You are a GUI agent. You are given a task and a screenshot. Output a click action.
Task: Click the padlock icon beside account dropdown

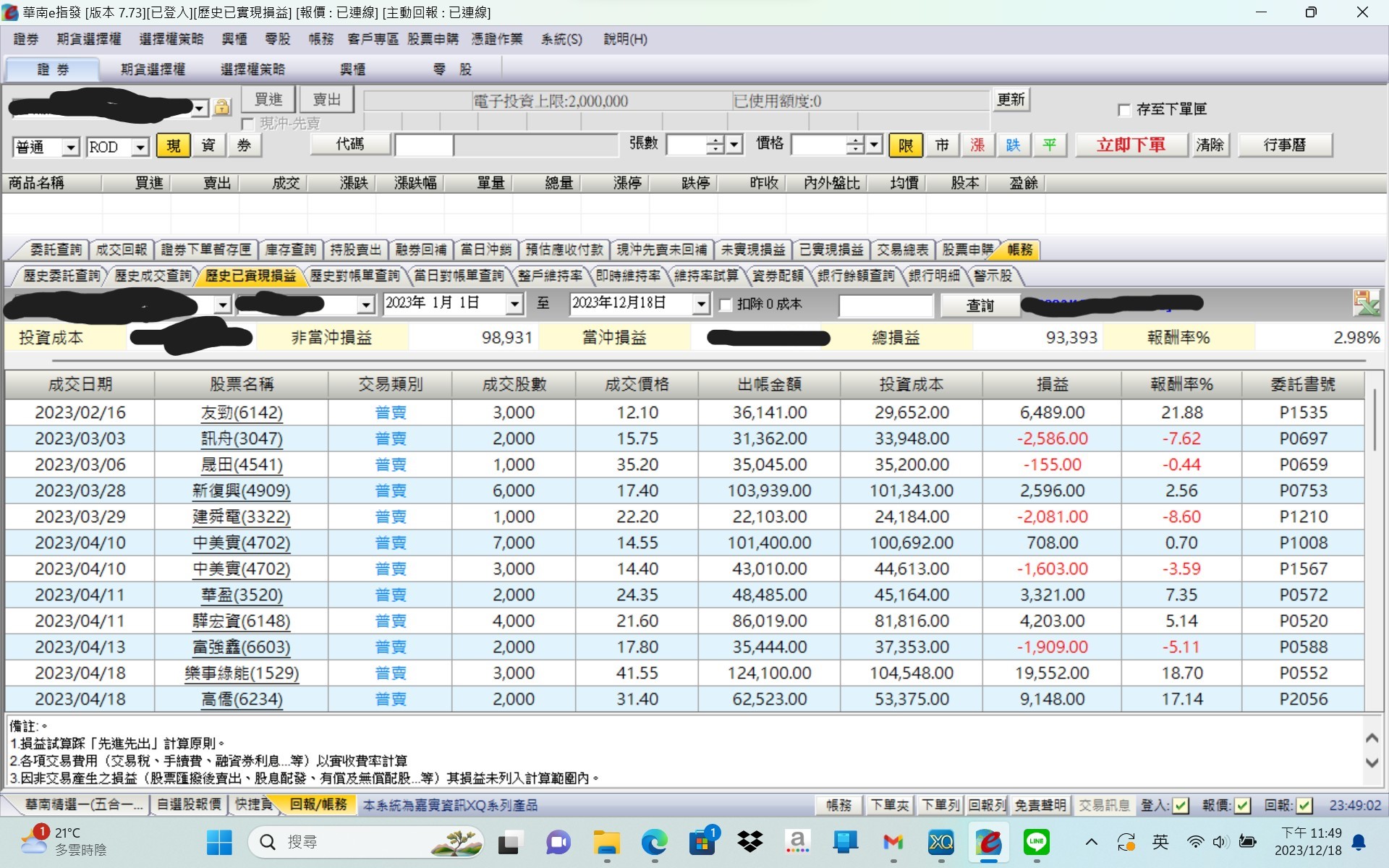pos(222,108)
